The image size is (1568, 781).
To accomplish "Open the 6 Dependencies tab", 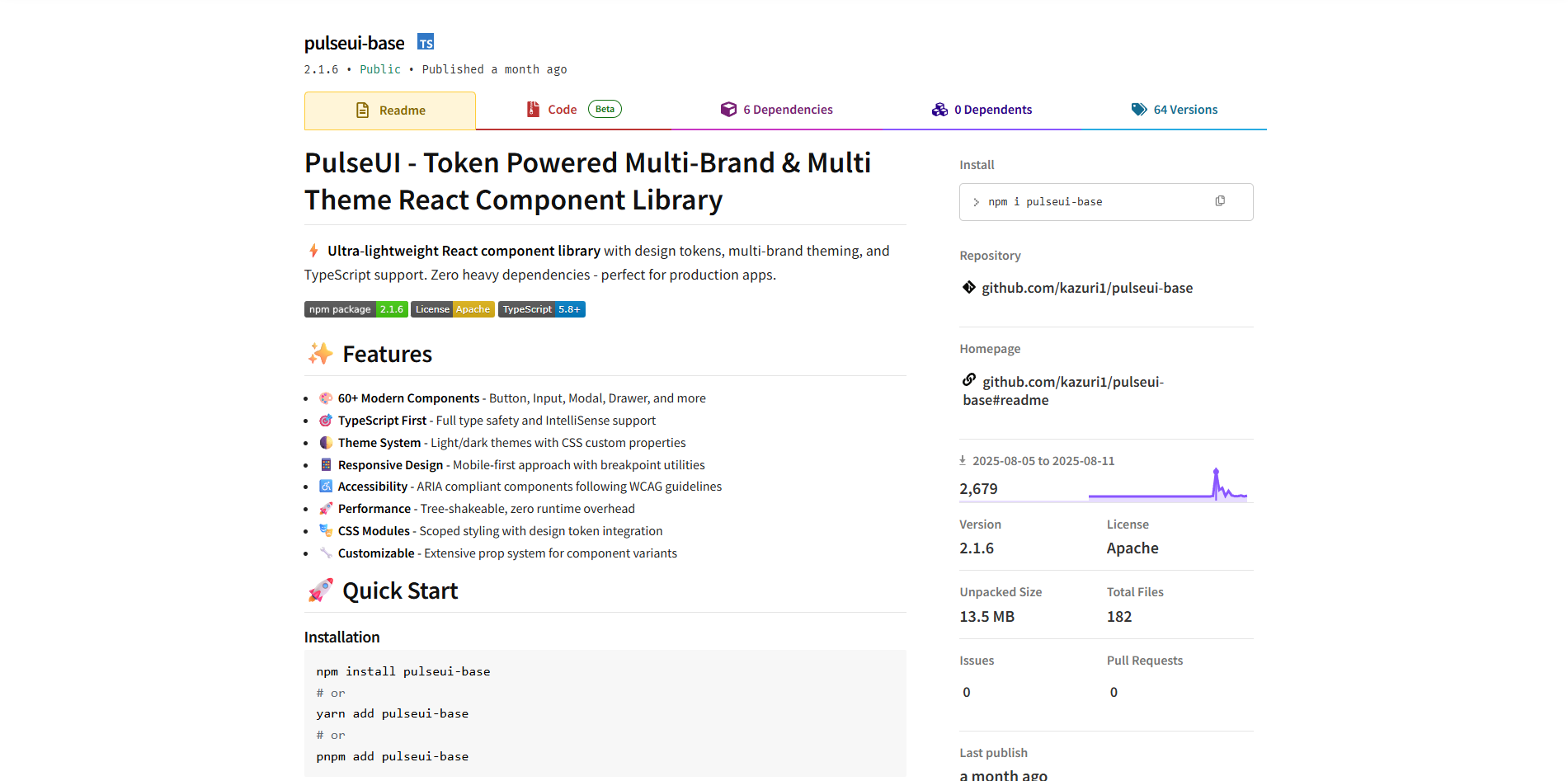I will point(776,110).
